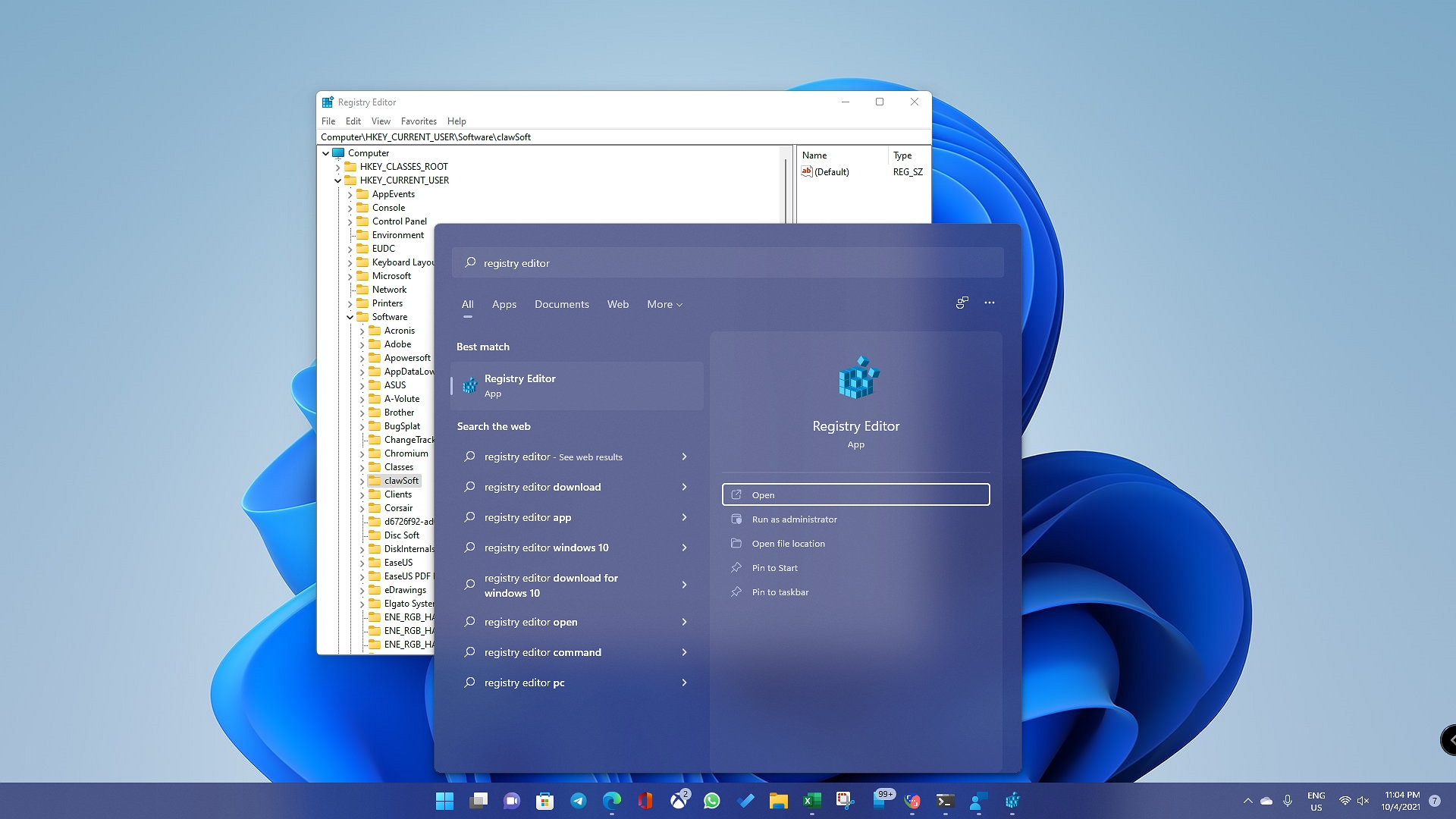Click the Apps filter tab
Viewport: 1456px width, 819px height.
[504, 304]
